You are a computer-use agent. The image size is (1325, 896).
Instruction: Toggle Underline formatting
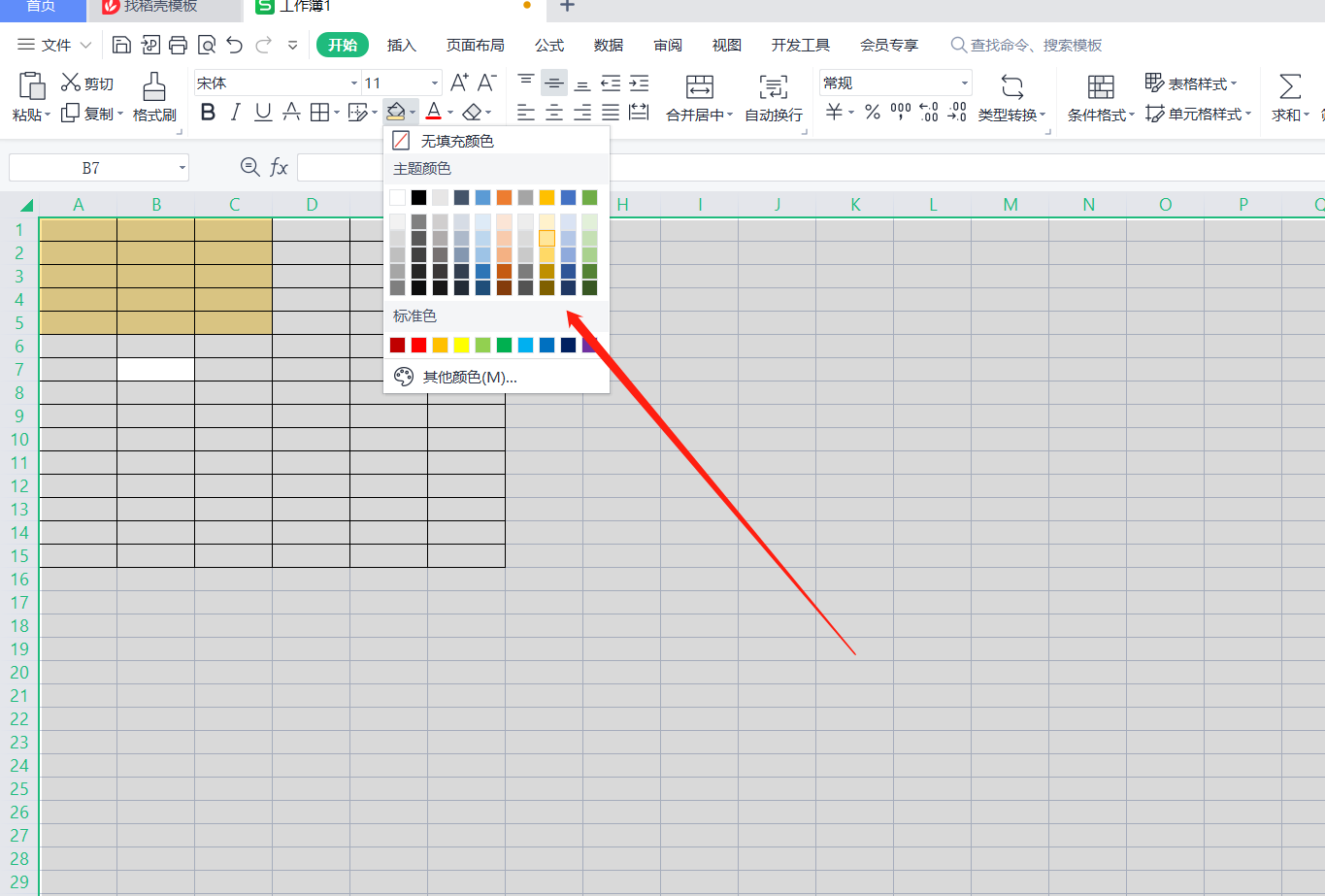tap(263, 113)
